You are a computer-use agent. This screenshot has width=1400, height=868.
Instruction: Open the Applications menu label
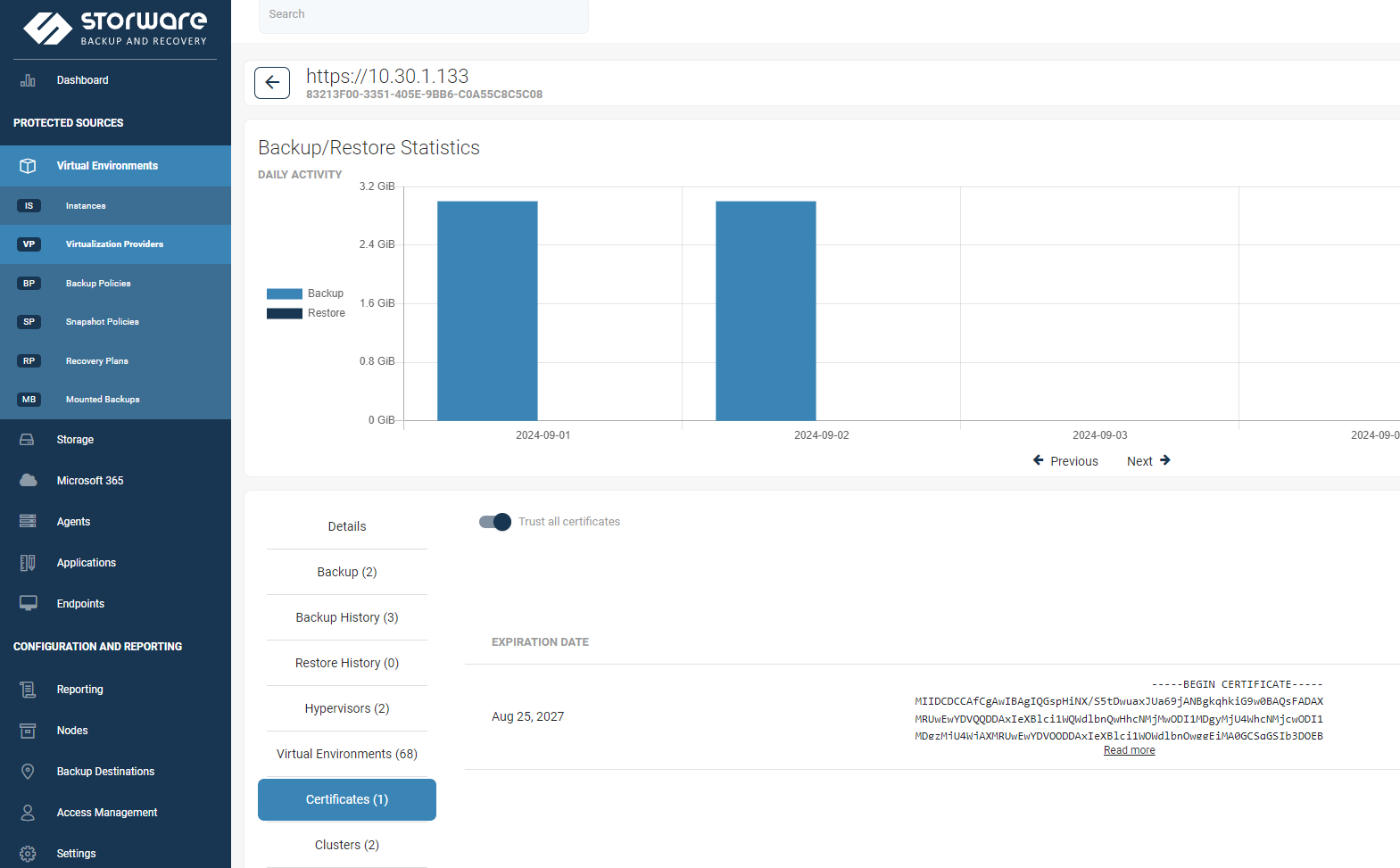(x=87, y=563)
